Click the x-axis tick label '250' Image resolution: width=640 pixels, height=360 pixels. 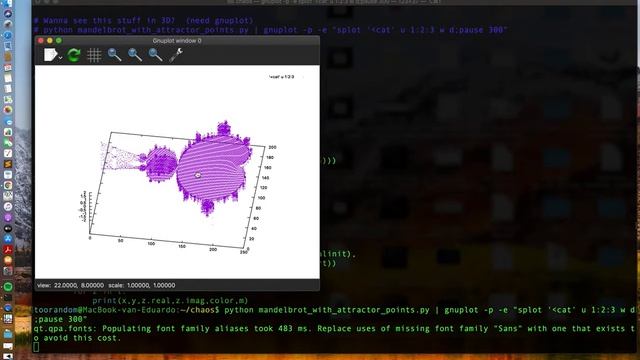(x=244, y=252)
